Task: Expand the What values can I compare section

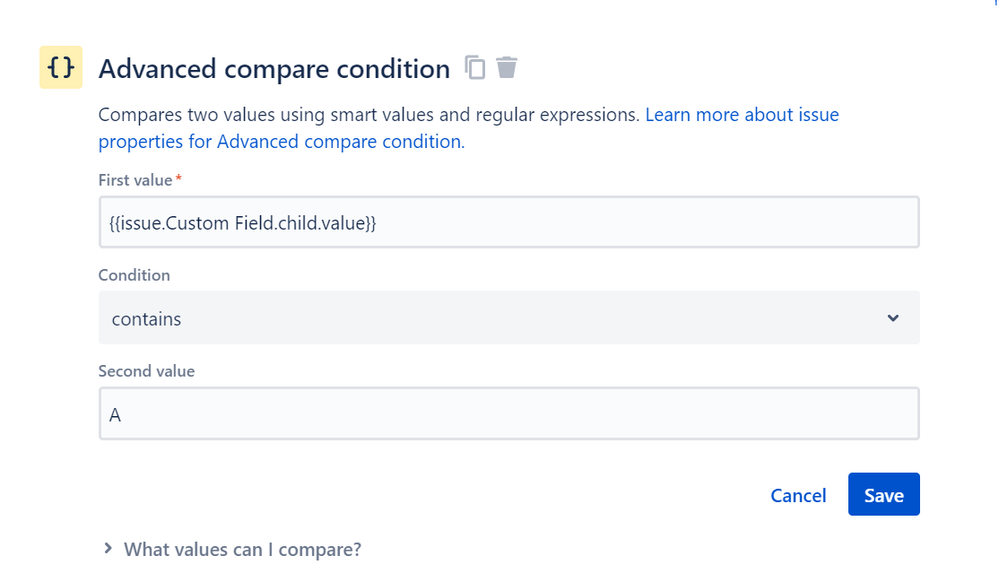Action: pos(242,549)
